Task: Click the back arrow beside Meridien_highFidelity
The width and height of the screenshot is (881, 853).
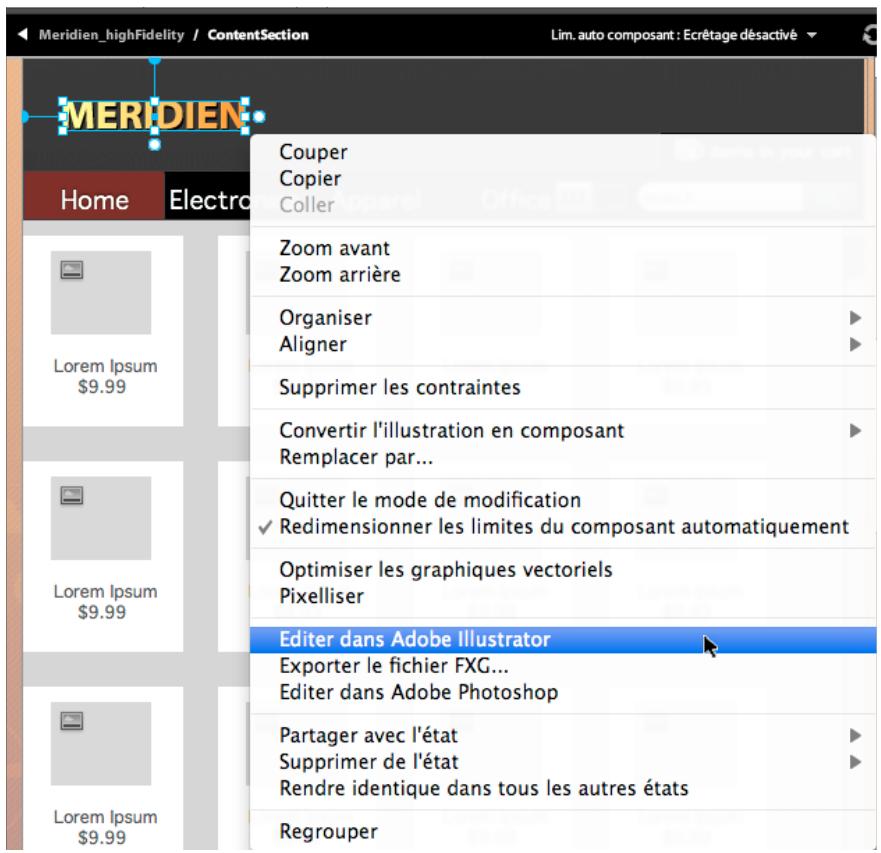Action: point(23,34)
